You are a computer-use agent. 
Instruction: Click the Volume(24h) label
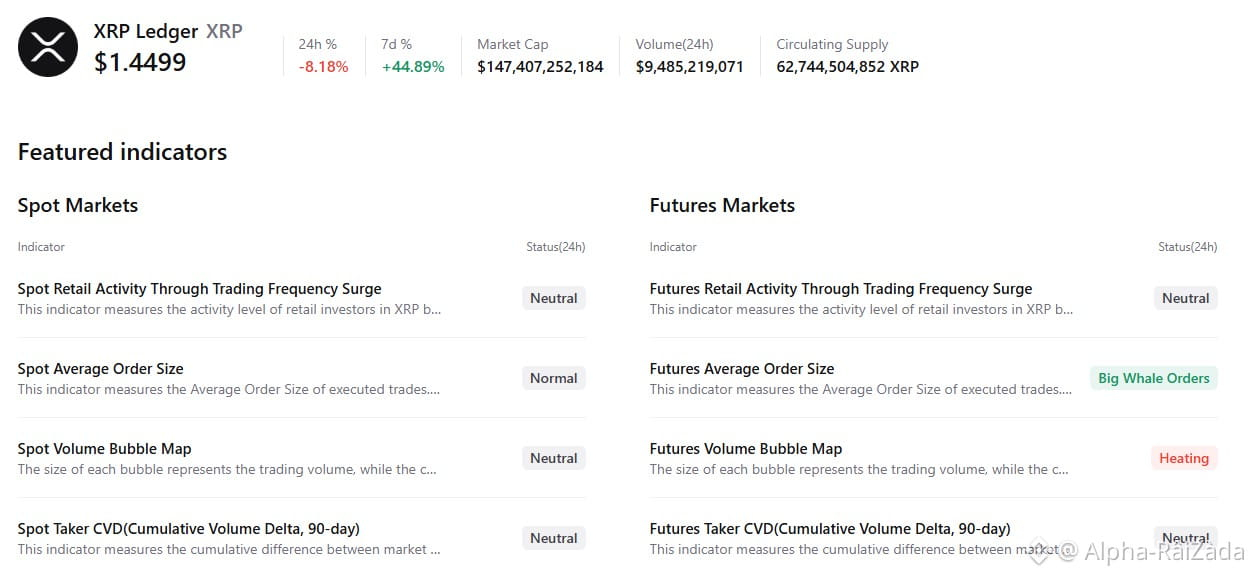[x=675, y=44]
